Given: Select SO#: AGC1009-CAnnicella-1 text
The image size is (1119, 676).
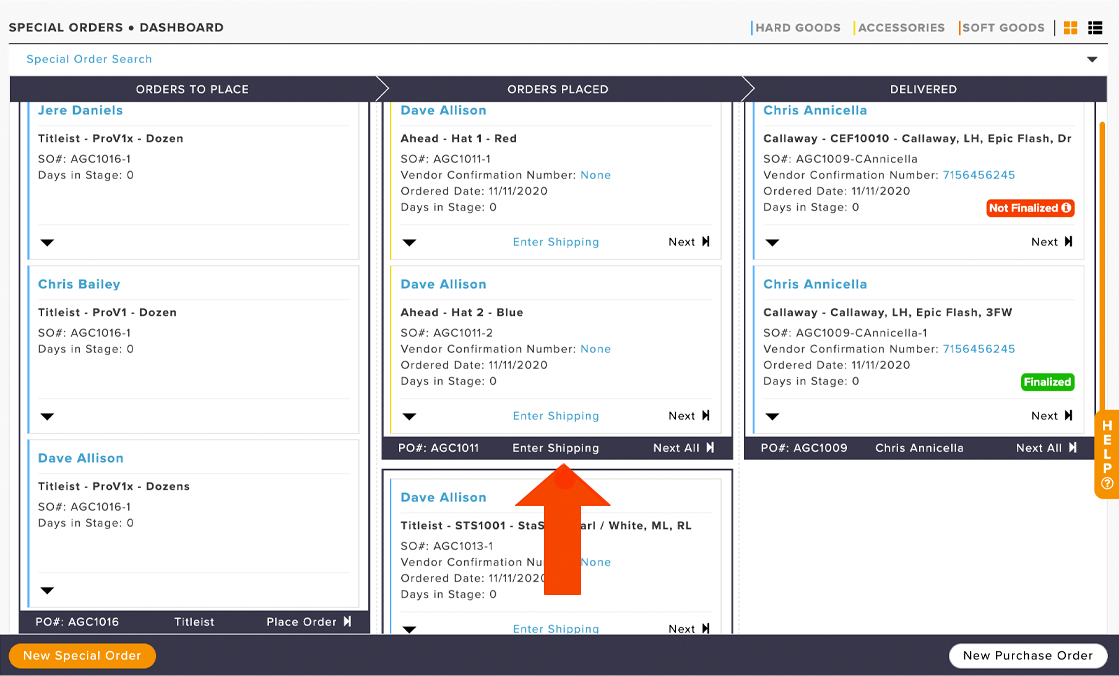Looking at the screenshot, I should click(x=846, y=333).
